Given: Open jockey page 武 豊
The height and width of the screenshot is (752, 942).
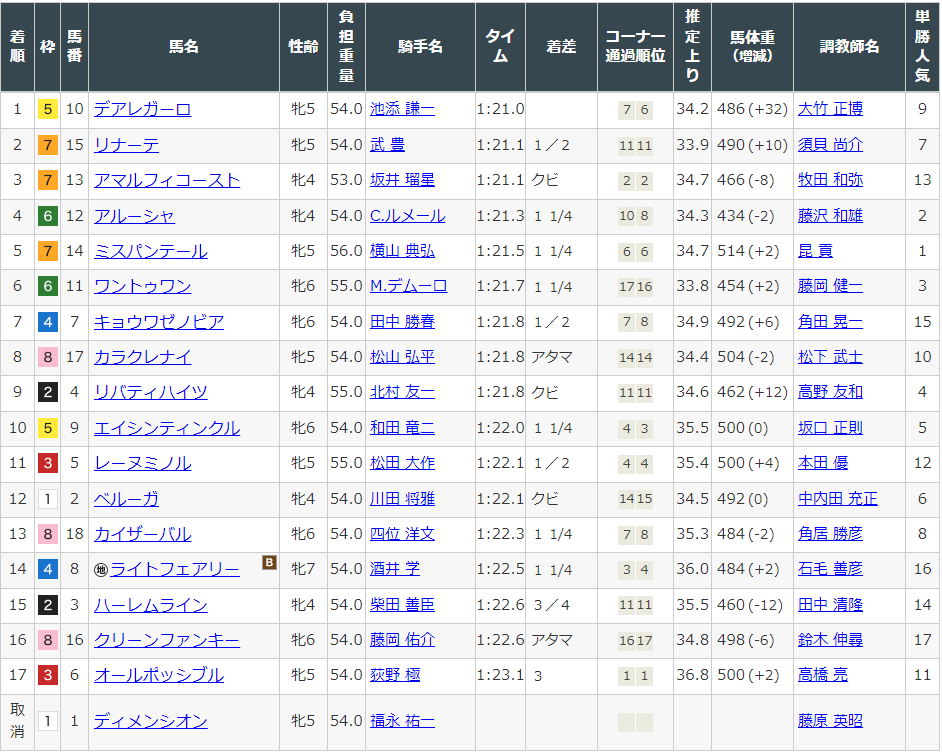Looking at the screenshot, I should click(x=387, y=145).
